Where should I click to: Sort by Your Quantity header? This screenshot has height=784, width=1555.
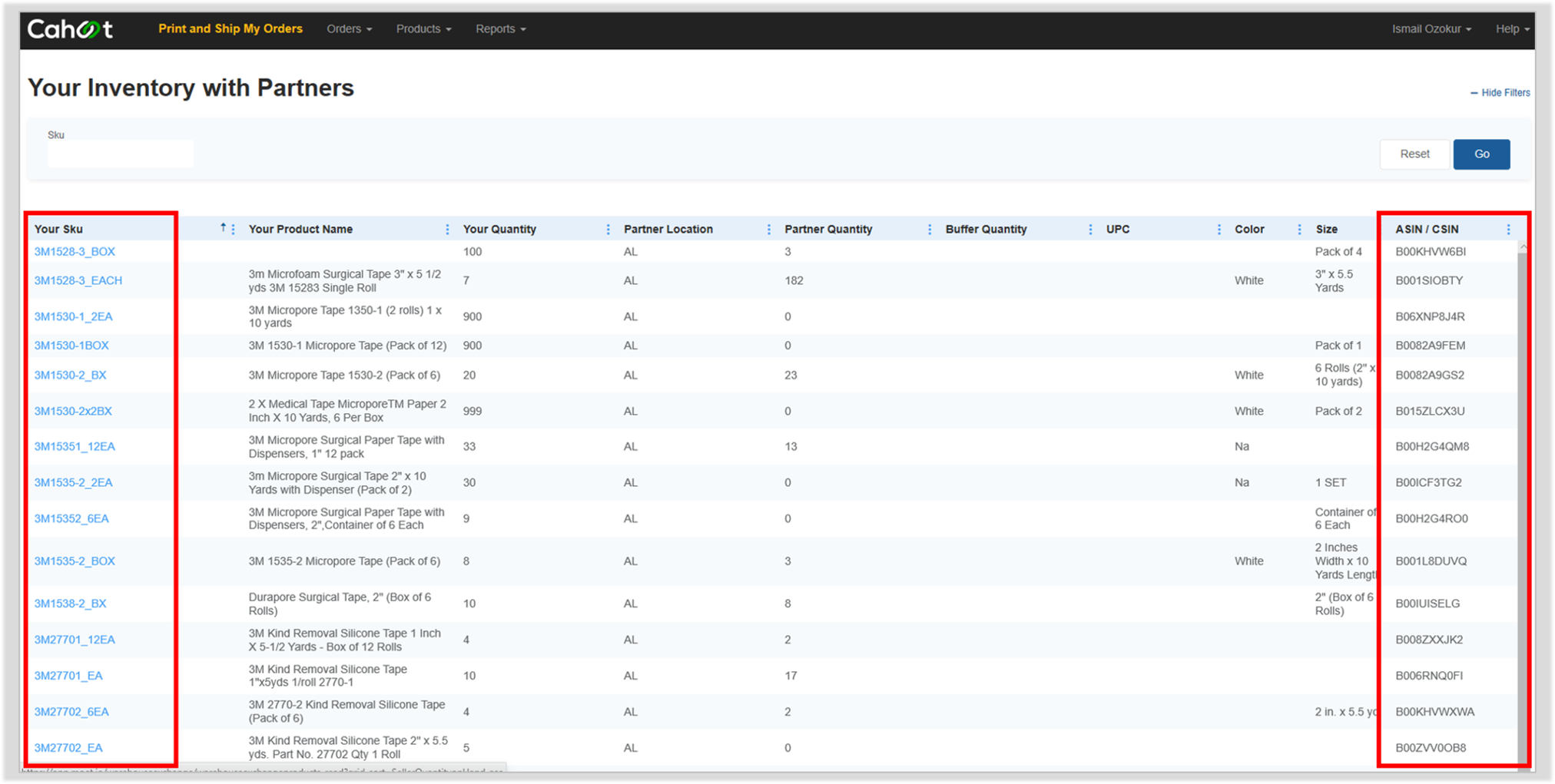499,229
